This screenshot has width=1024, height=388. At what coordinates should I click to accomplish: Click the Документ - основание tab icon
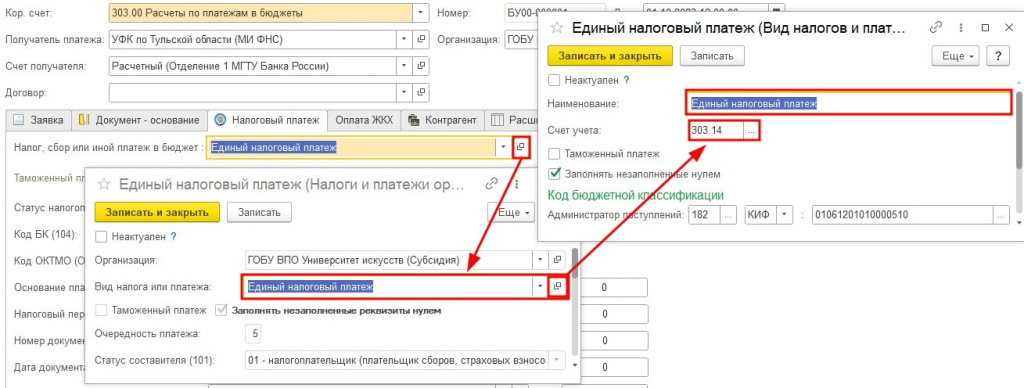coord(84,120)
